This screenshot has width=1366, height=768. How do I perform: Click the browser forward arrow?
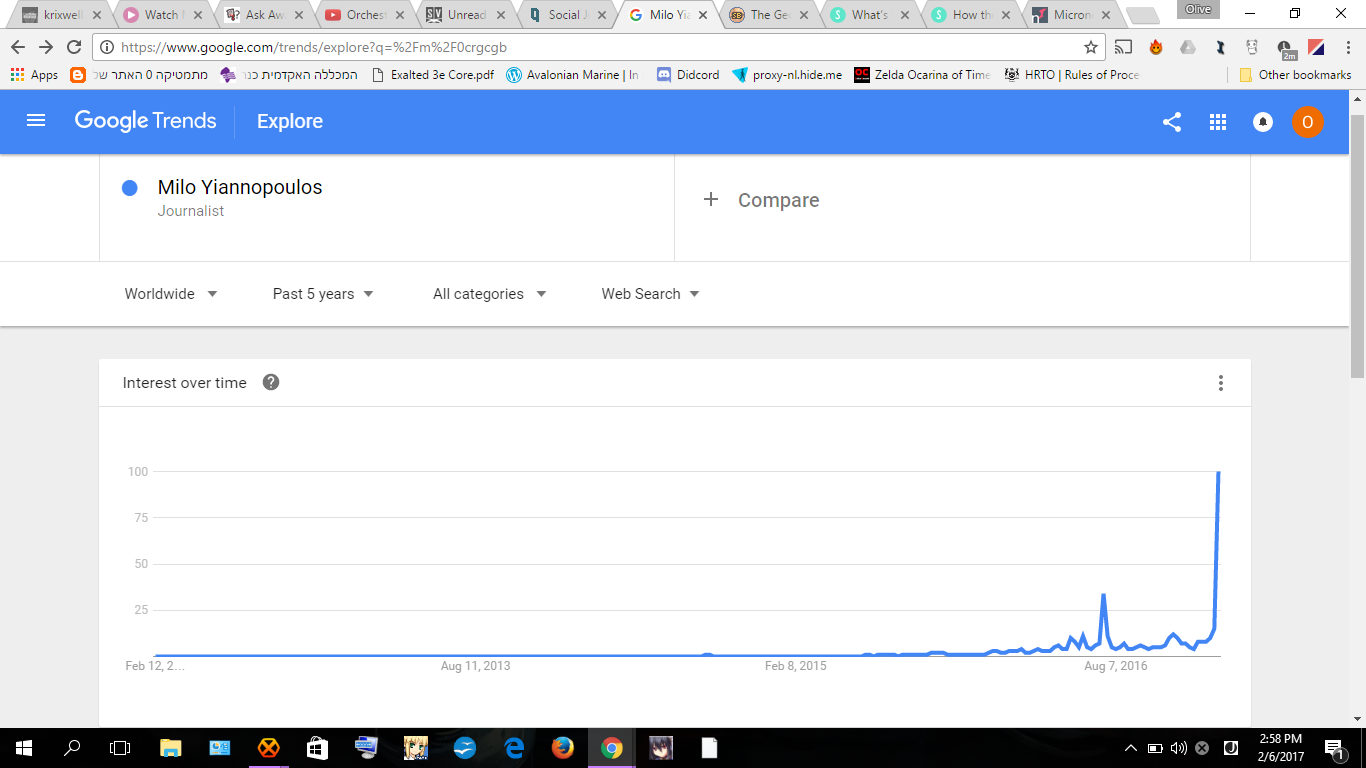[x=46, y=47]
